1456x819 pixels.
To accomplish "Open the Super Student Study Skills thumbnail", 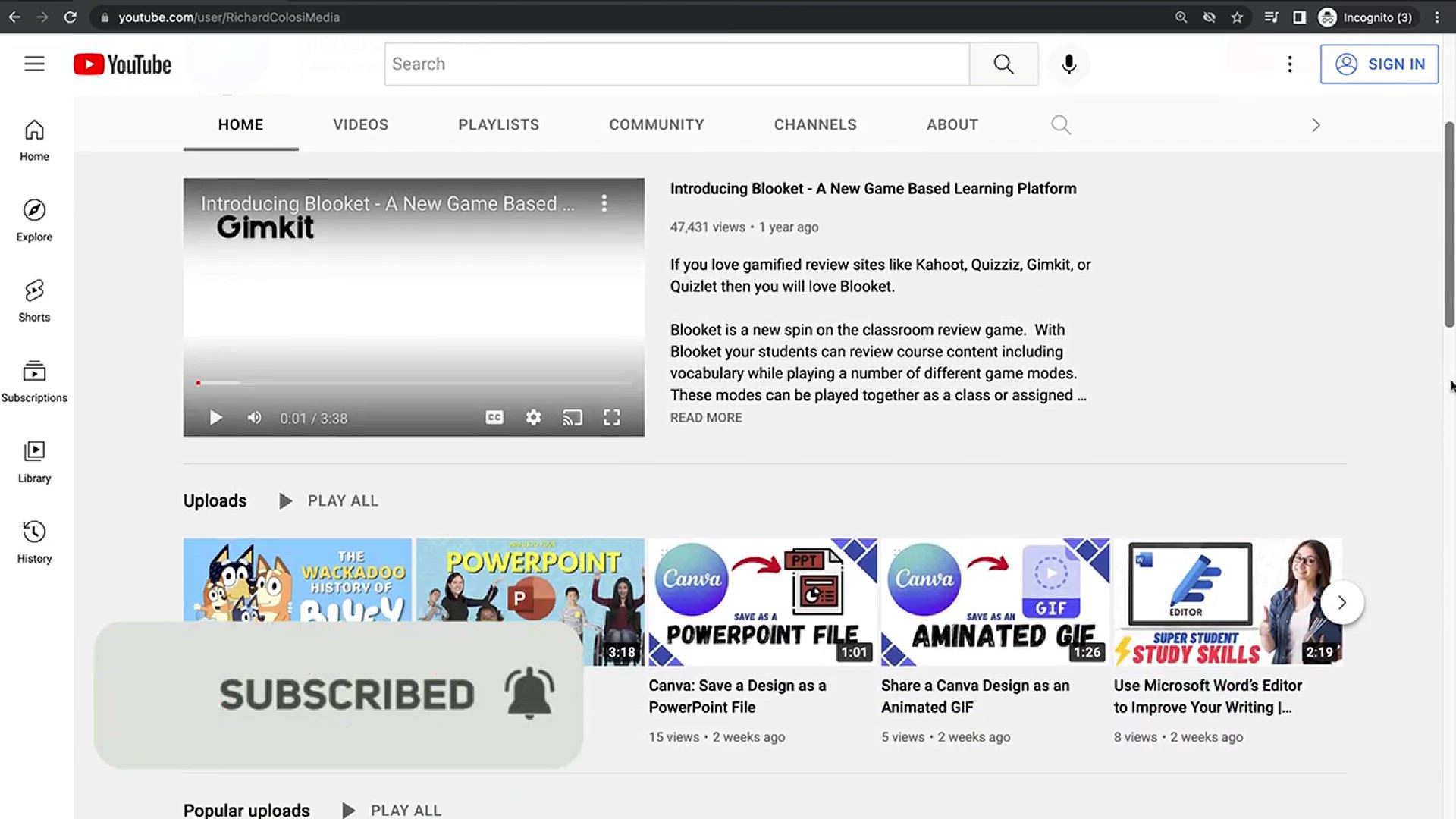I will [1228, 602].
